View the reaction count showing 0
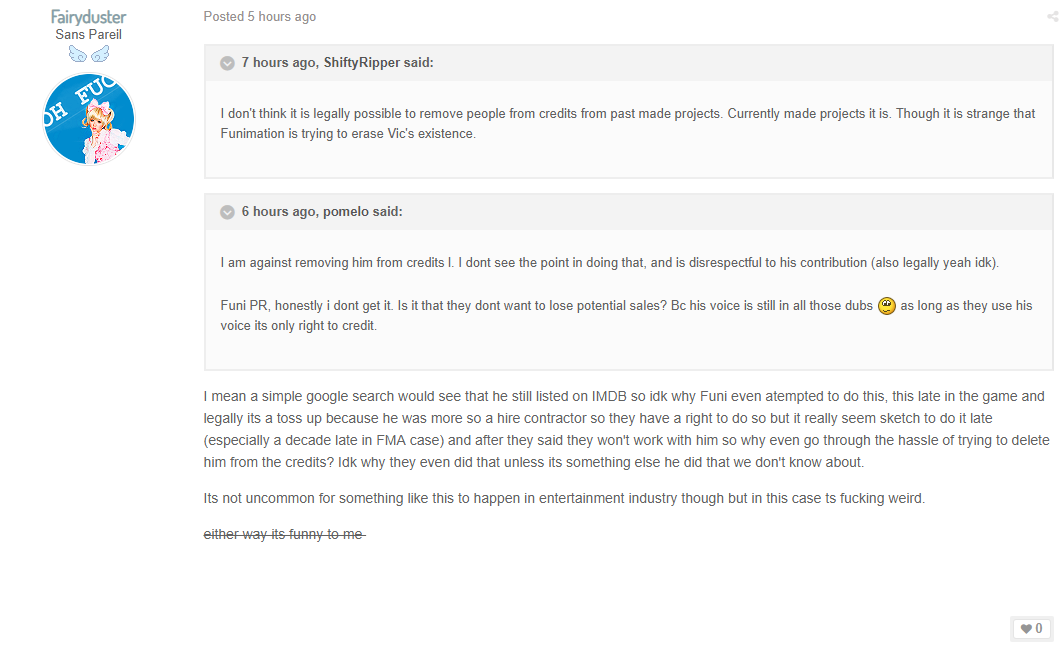This screenshot has height=652, width=1061. 1039,629
